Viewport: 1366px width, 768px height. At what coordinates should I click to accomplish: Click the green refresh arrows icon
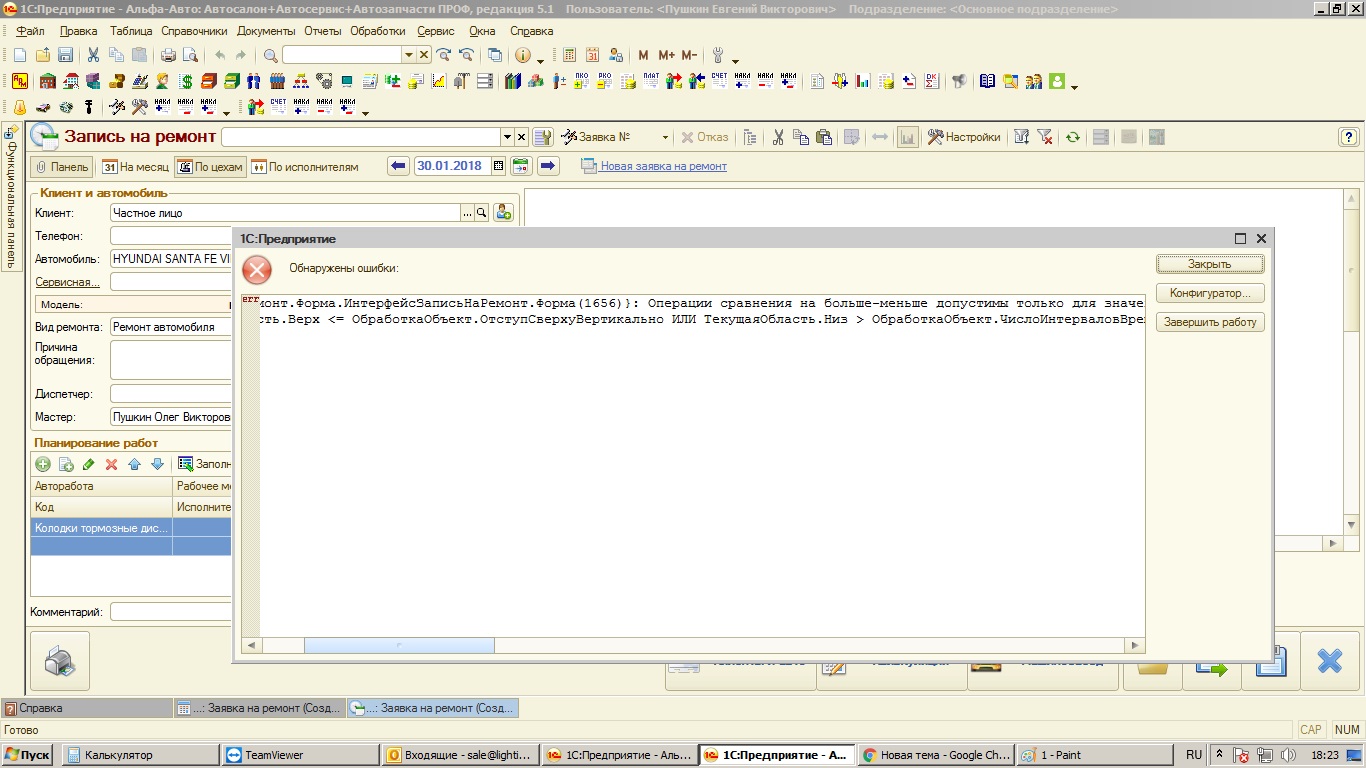pos(1073,137)
